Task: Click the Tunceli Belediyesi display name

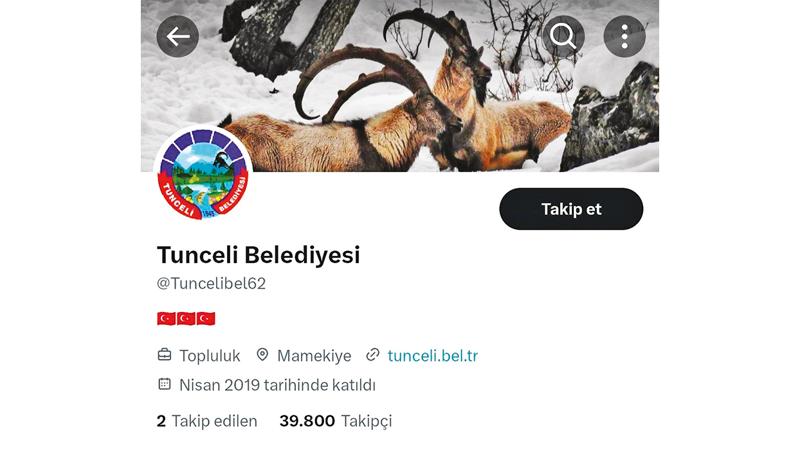Action: (259, 255)
